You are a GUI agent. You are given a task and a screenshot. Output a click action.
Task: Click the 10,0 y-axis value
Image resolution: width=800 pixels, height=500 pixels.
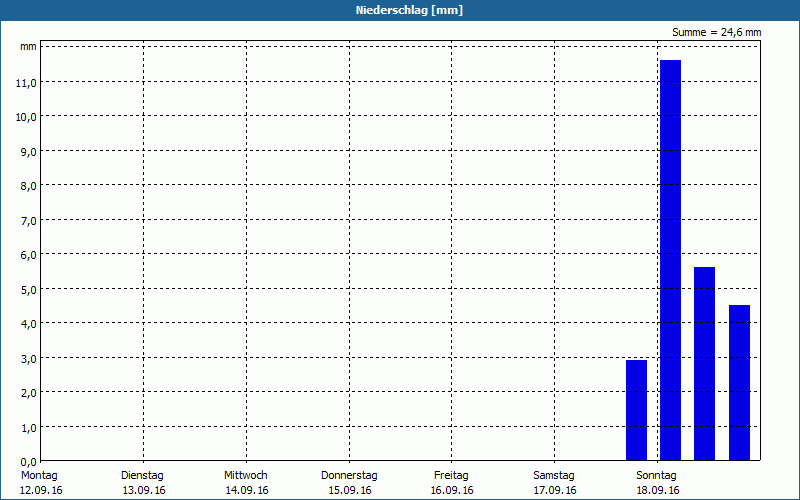pyautogui.click(x=26, y=117)
